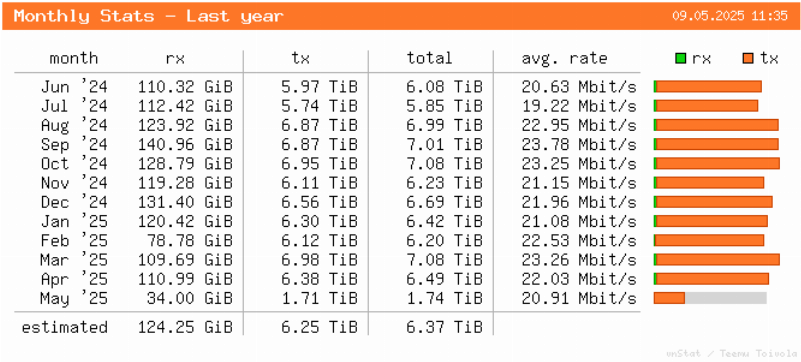The height and width of the screenshot is (362, 801).
Task: Click the Feb '25 month label
Action: click(x=74, y=240)
